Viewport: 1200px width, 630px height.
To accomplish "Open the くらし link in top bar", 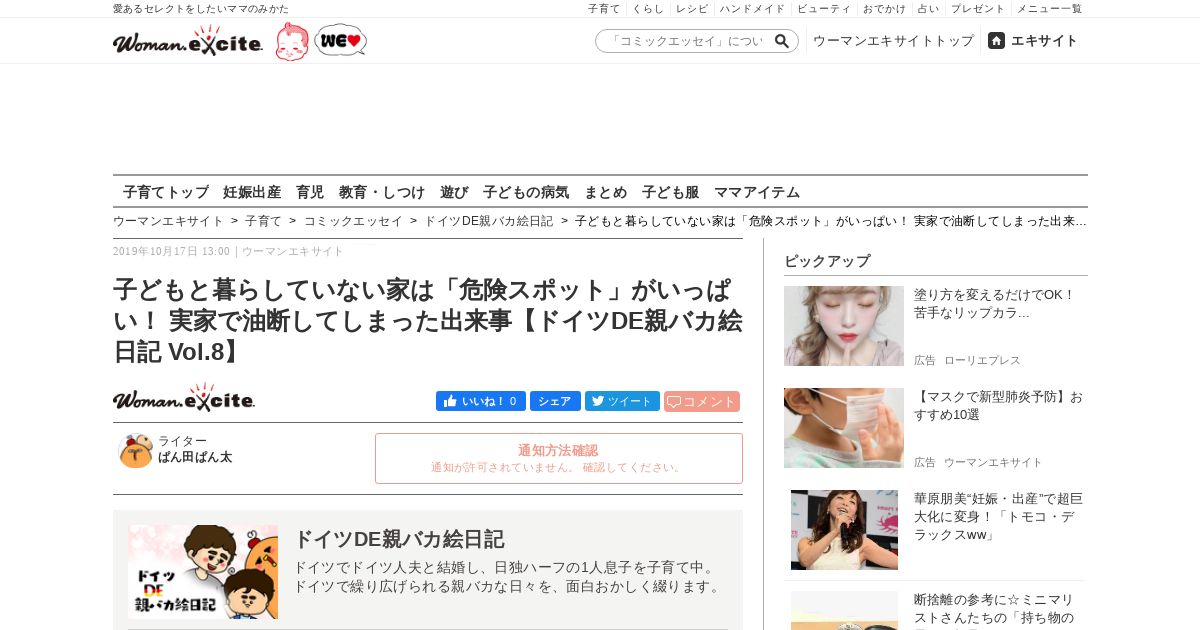I will 648,8.
